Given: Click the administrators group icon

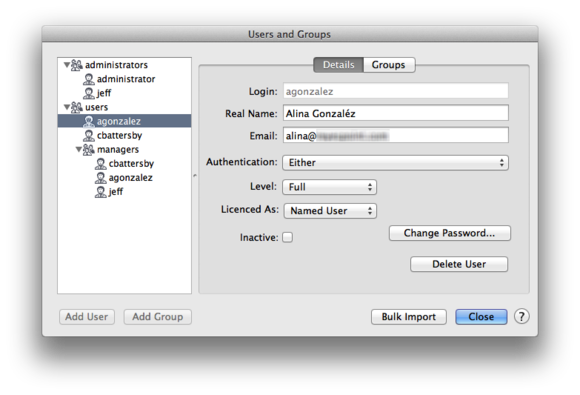Looking at the screenshot, I should click(x=77, y=65).
